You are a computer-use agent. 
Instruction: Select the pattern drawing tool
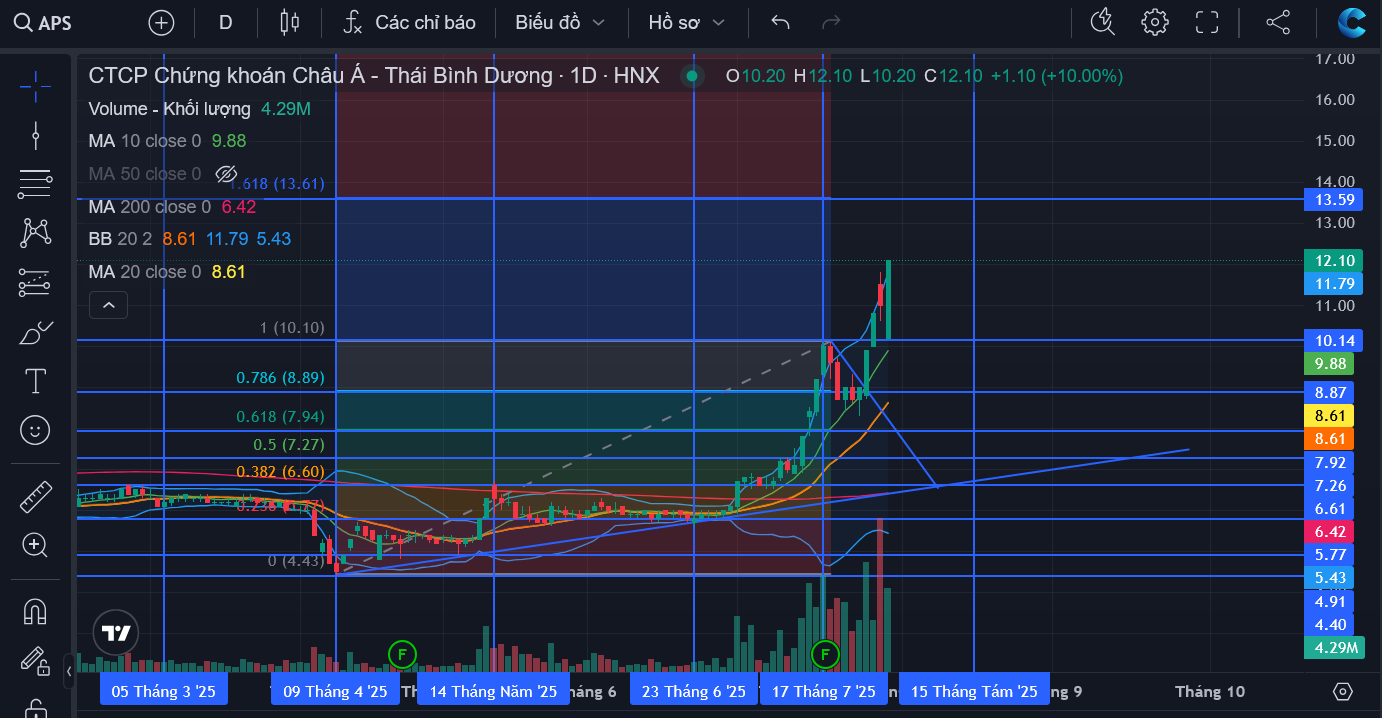(x=35, y=233)
